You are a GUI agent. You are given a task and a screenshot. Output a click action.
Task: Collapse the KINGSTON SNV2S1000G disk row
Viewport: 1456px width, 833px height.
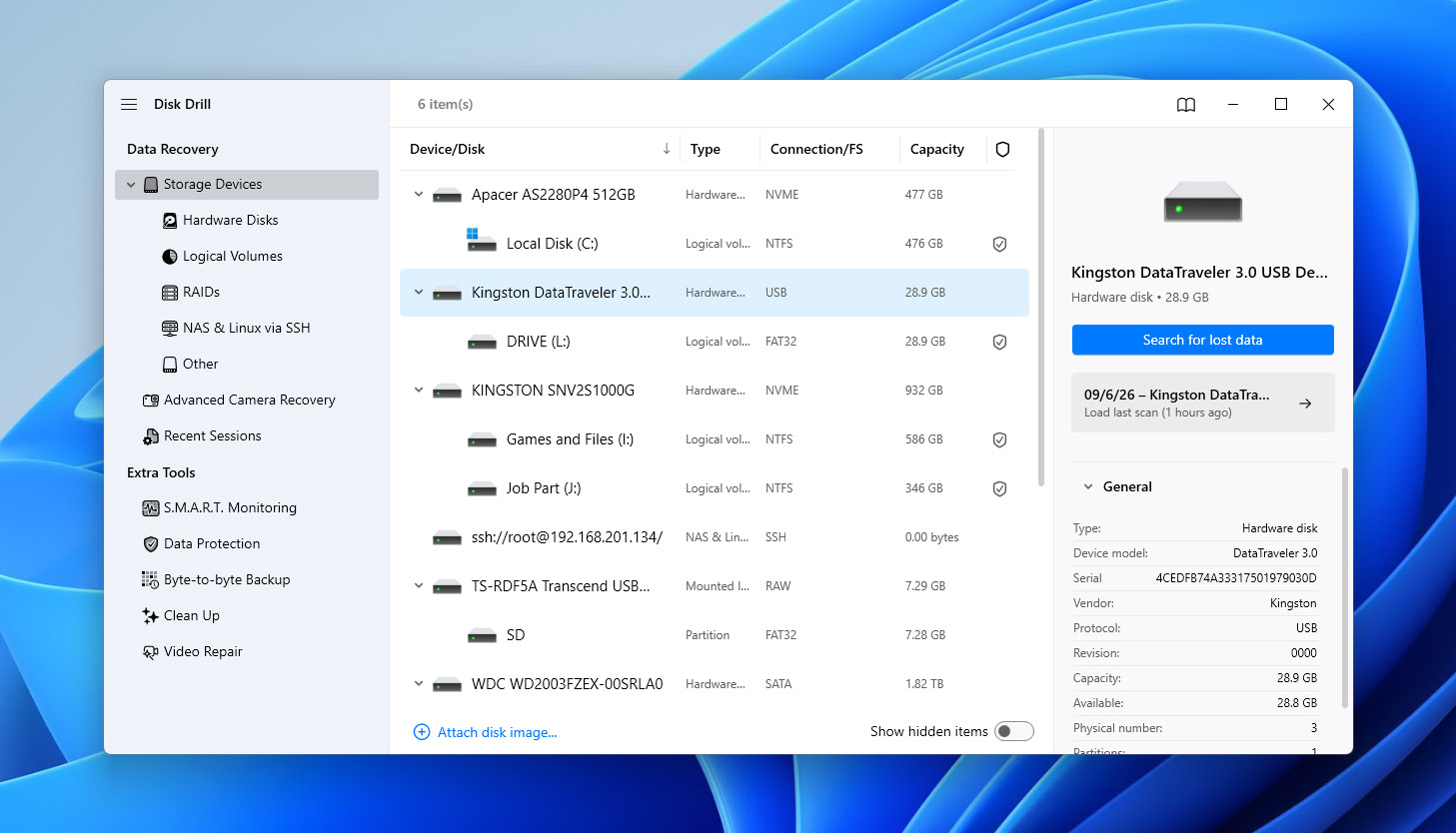click(x=419, y=391)
